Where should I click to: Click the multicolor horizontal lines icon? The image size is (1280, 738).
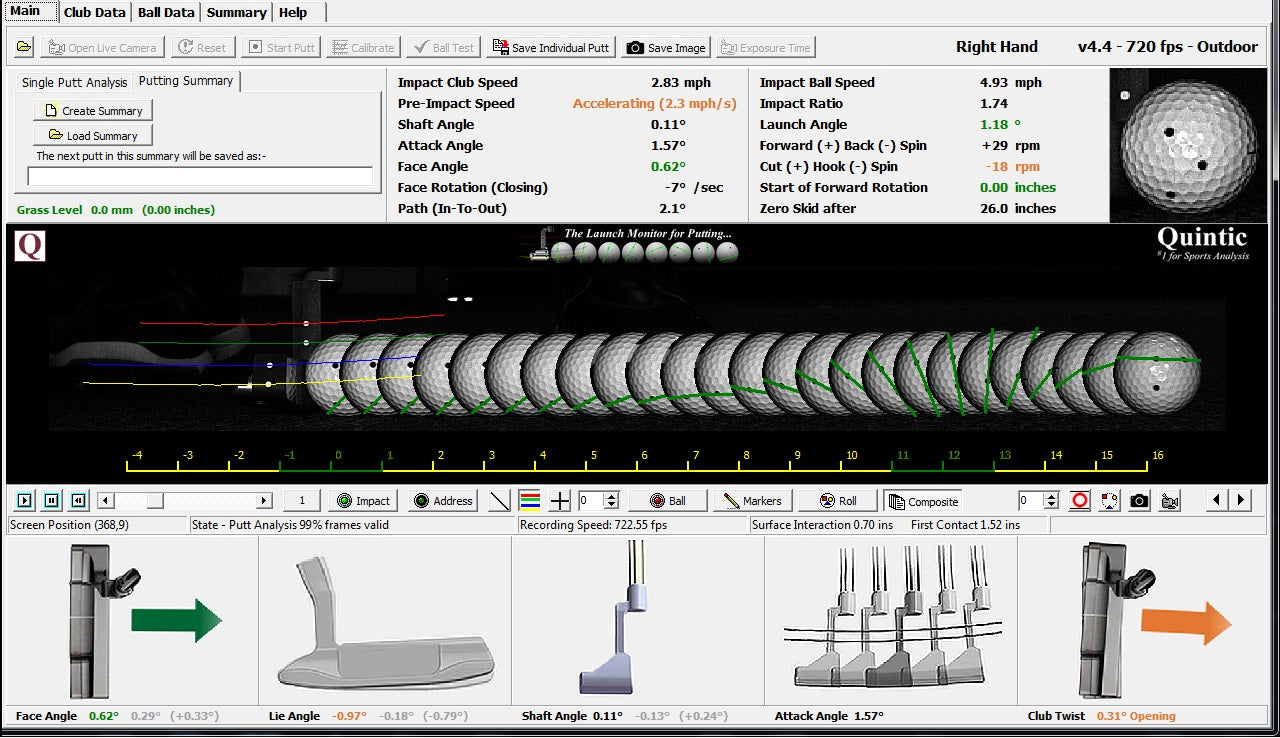pyautogui.click(x=531, y=501)
